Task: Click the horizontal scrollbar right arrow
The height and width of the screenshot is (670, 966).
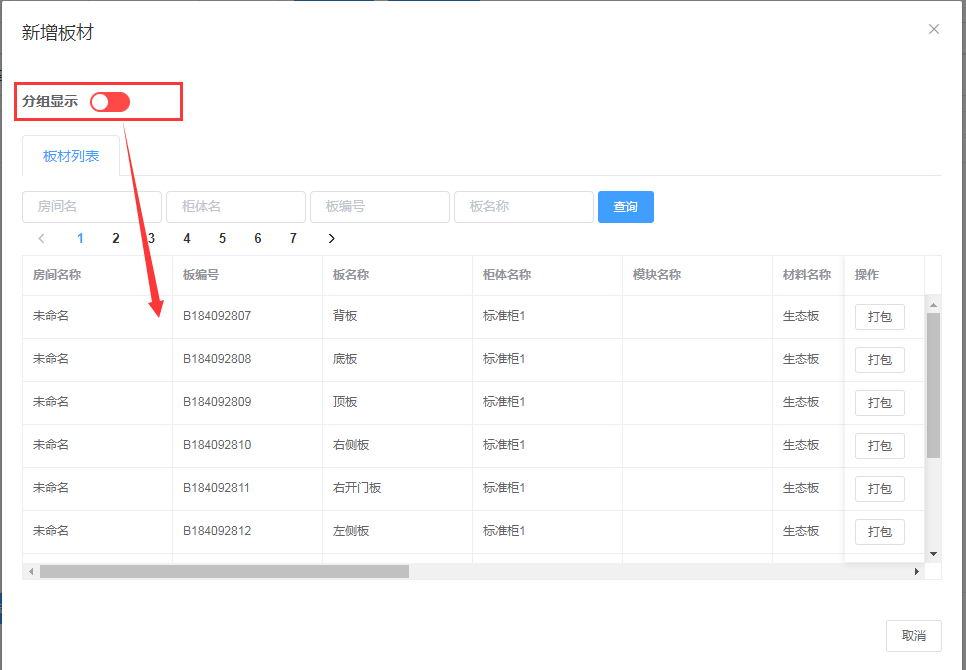Action: point(917,571)
